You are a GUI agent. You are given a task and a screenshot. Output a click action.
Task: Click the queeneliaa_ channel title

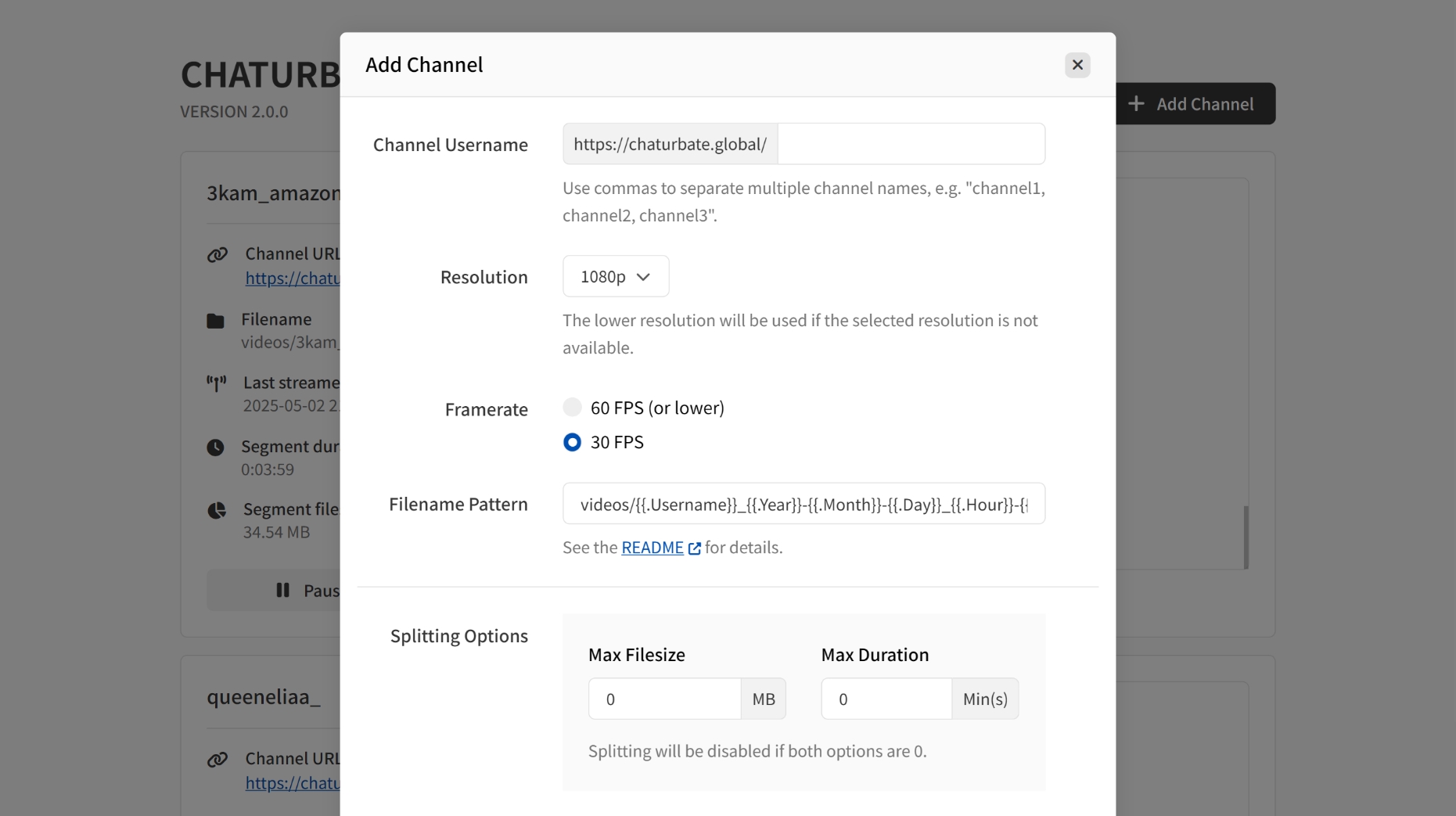264,697
